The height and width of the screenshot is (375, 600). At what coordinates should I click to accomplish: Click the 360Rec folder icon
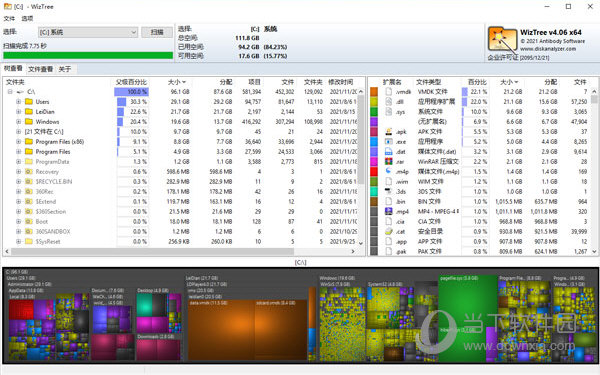click(29, 191)
